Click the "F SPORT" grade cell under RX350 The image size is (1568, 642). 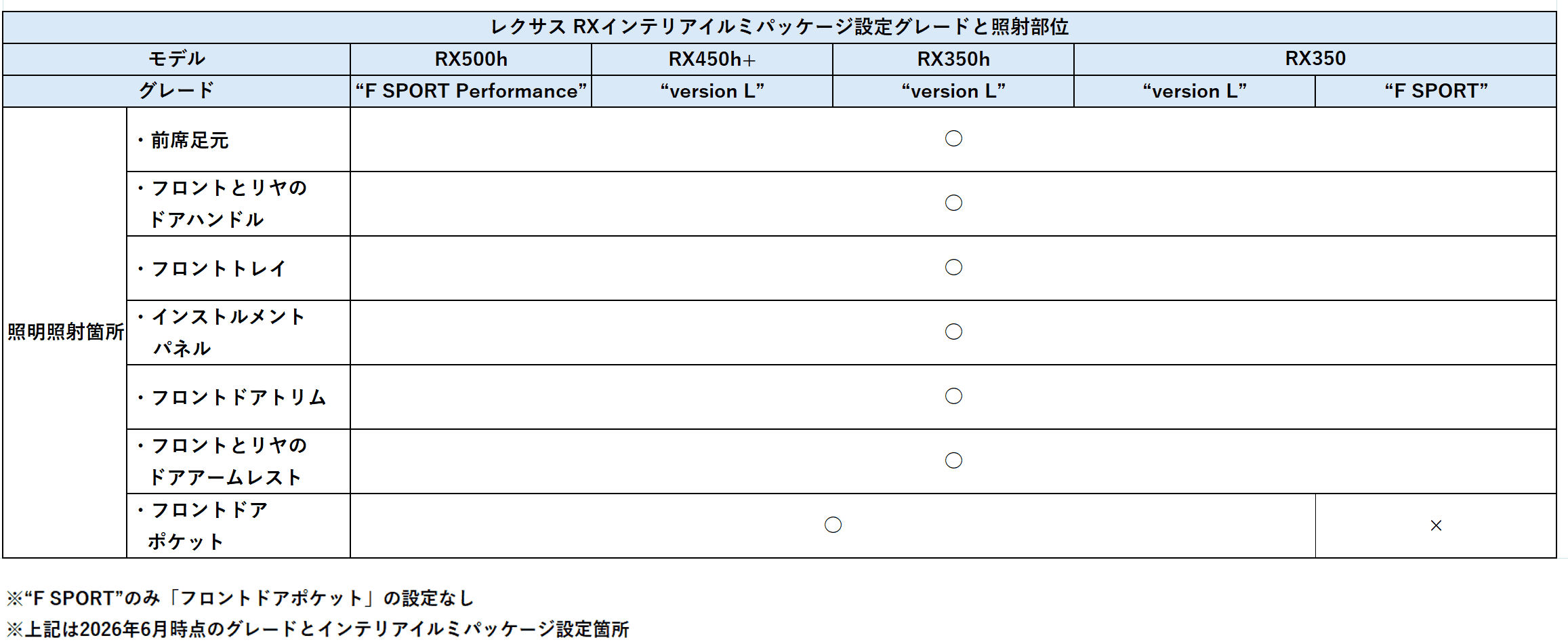pos(1435,91)
